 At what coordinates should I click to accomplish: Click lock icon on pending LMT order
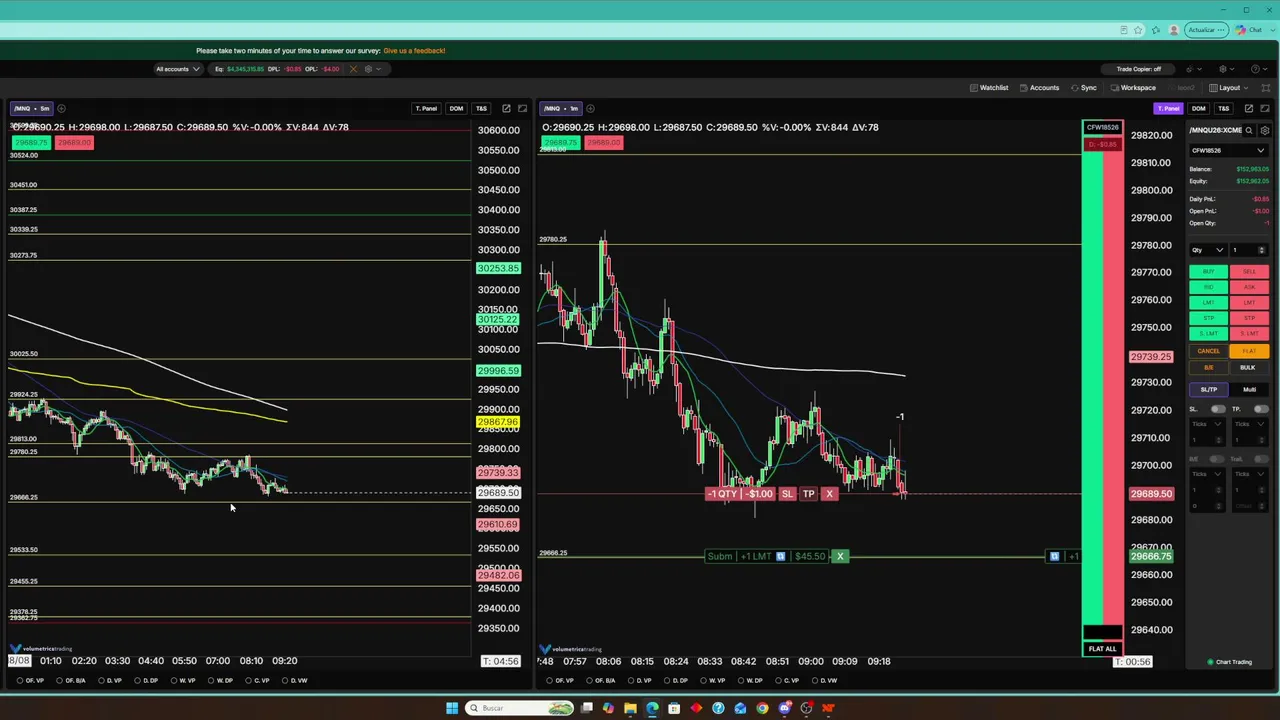pyautogui.click(x=780, y=556)
